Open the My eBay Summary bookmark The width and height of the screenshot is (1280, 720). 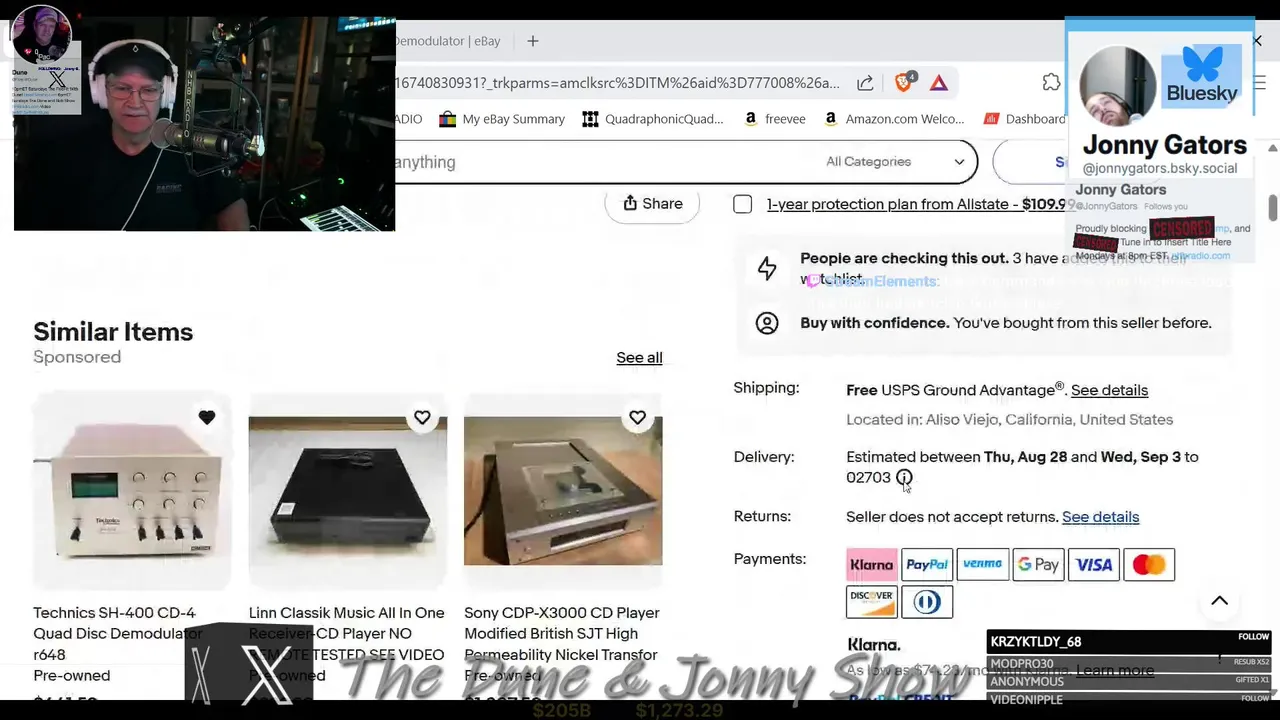click(502, 119)
